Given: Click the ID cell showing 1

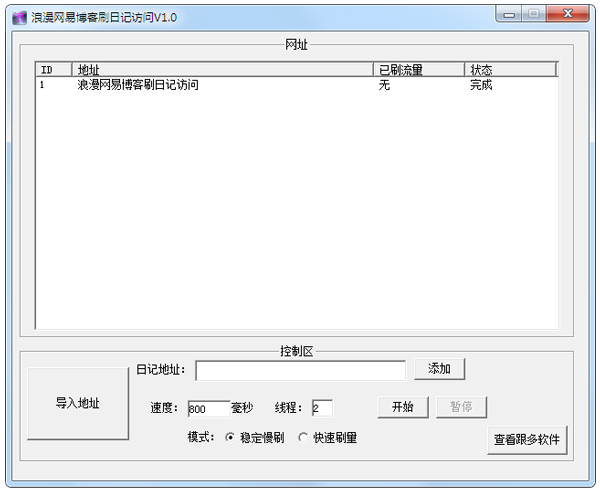Looking at the screenshot, I should [42, 85].
